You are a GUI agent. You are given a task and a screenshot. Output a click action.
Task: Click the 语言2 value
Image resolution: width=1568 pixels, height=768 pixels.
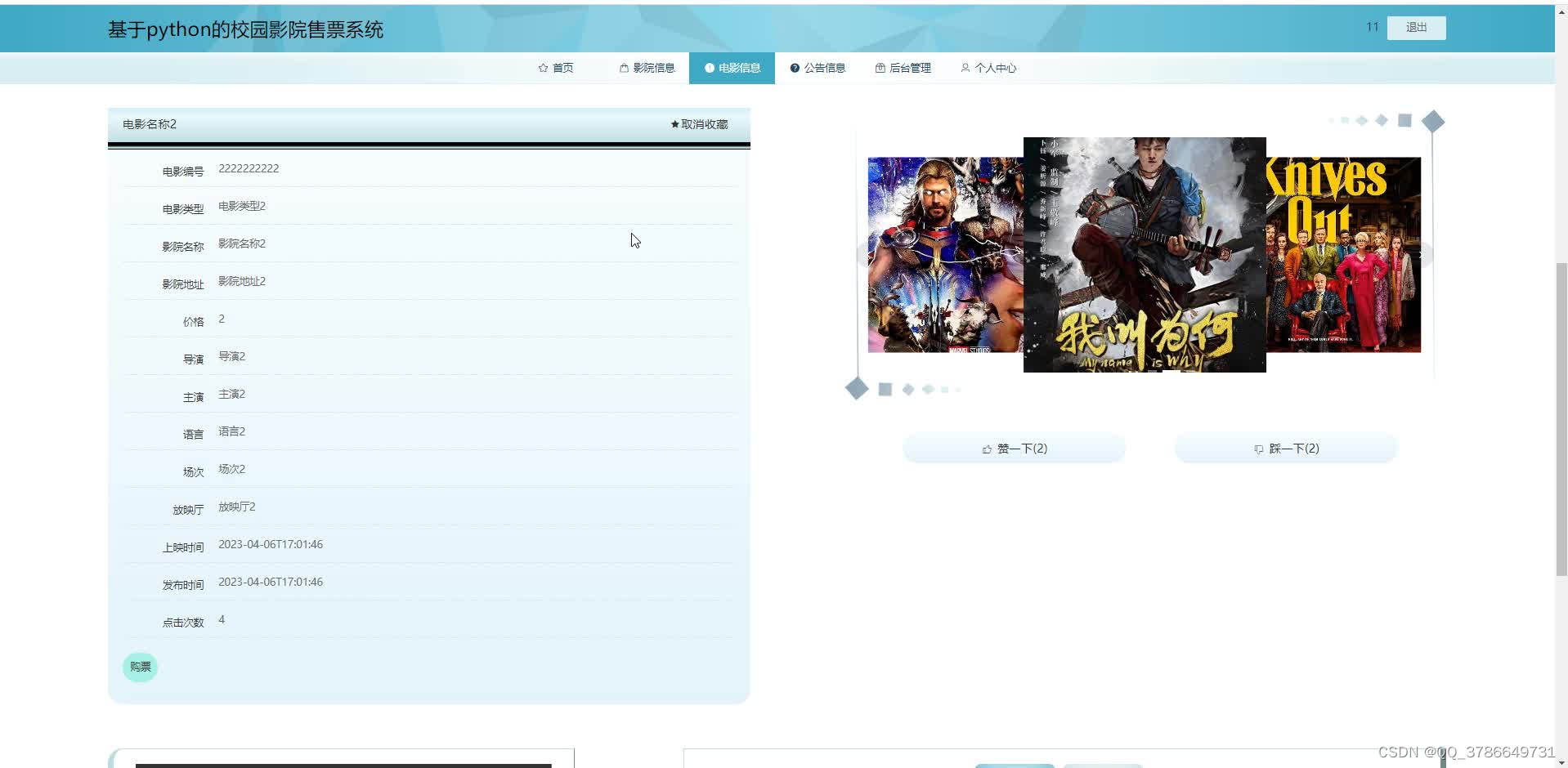pos(232,431)
